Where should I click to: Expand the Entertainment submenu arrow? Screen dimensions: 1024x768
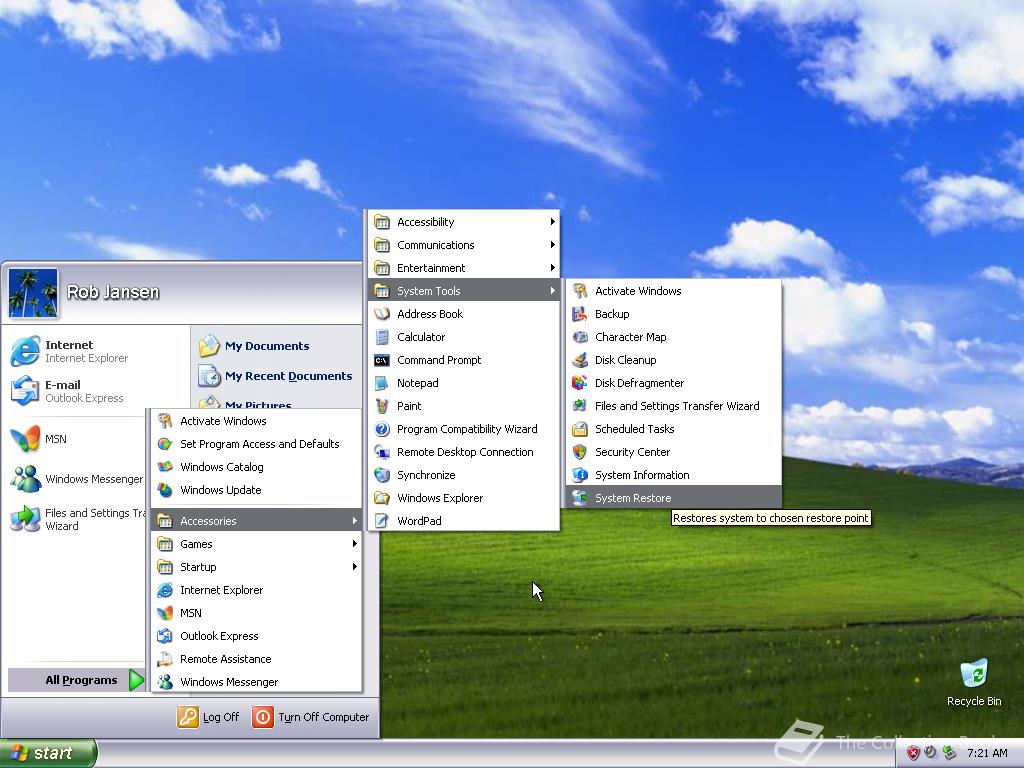click(x=552, y=268)
